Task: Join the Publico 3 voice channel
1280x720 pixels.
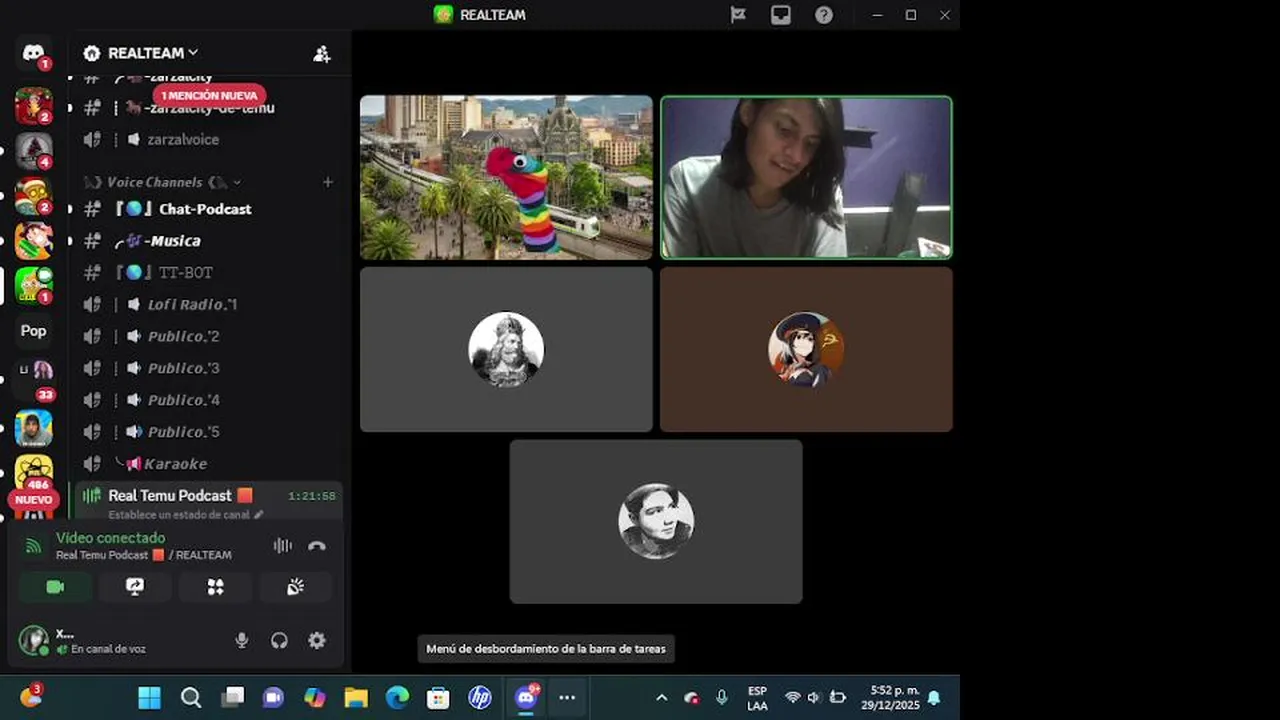Action: pyautogui.click(x=207, y=368)
